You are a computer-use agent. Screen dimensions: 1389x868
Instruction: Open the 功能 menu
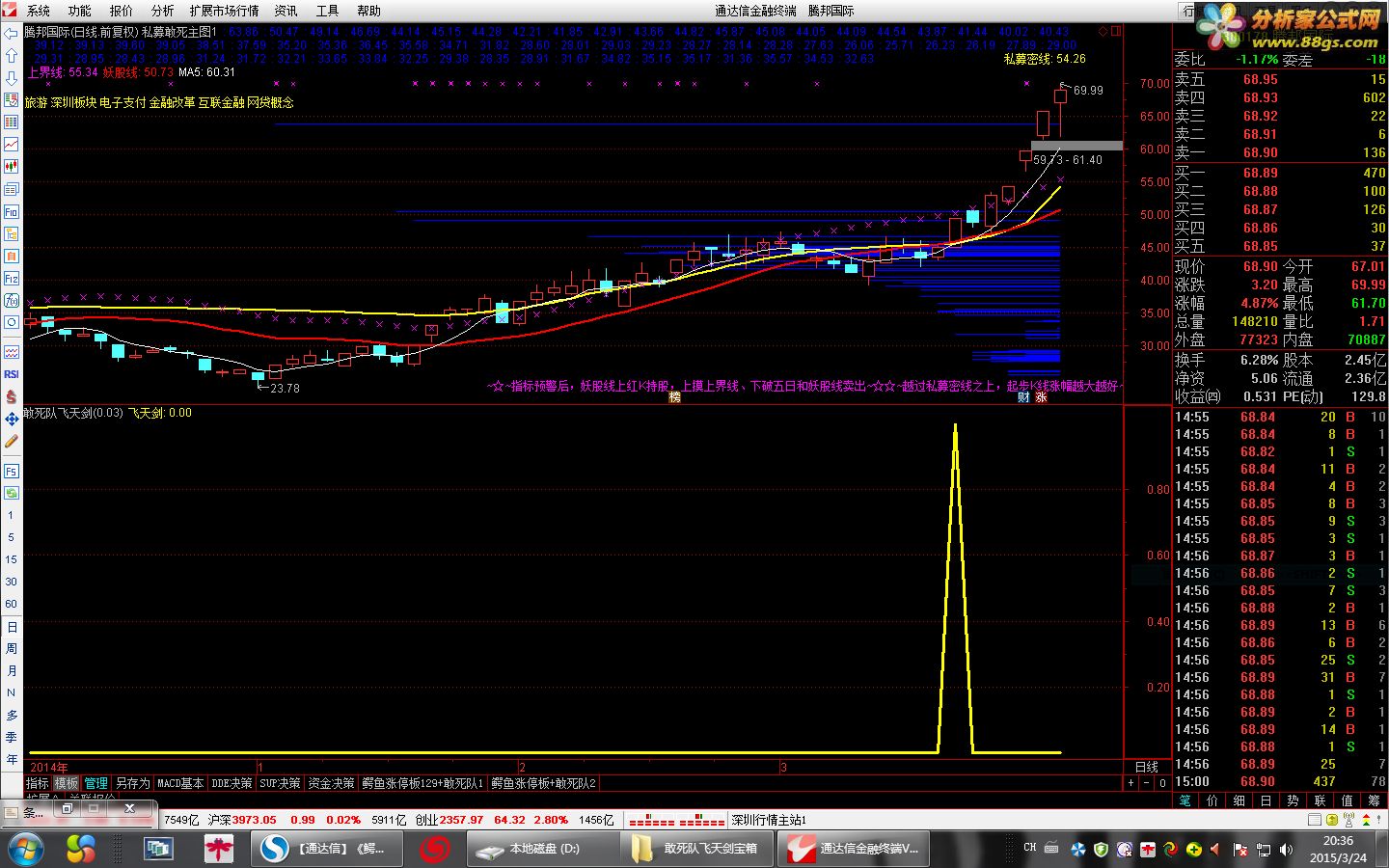(80, 11)
